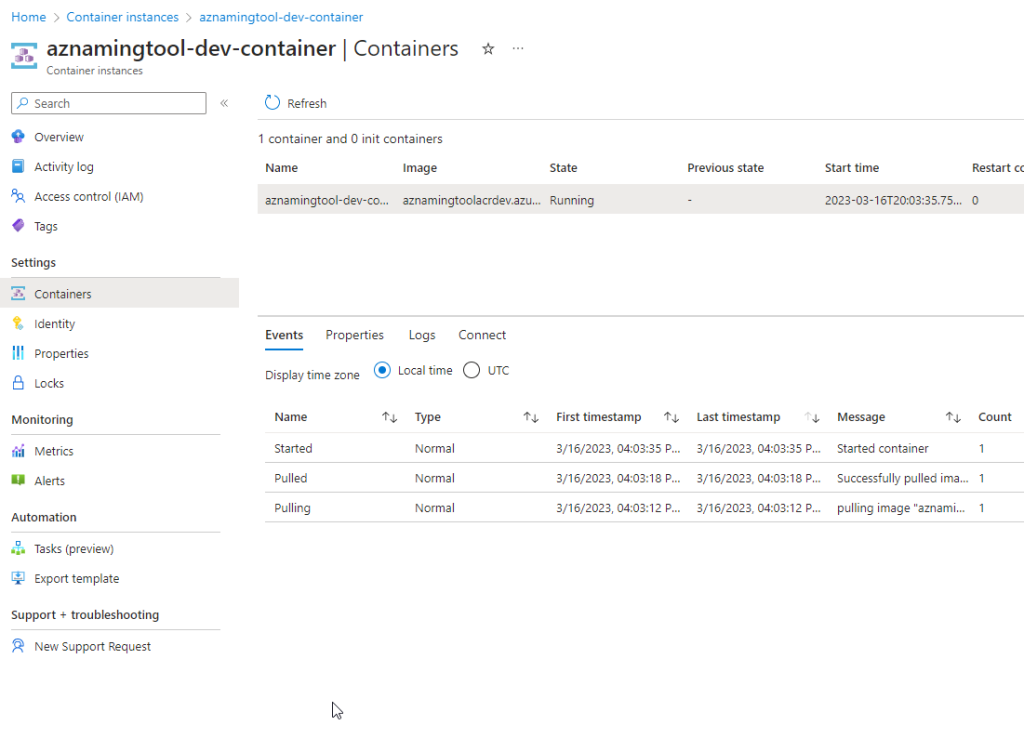Click the Overview icon in sidebar
This screenshot has height=738, width=1024.
pos(18,136)
